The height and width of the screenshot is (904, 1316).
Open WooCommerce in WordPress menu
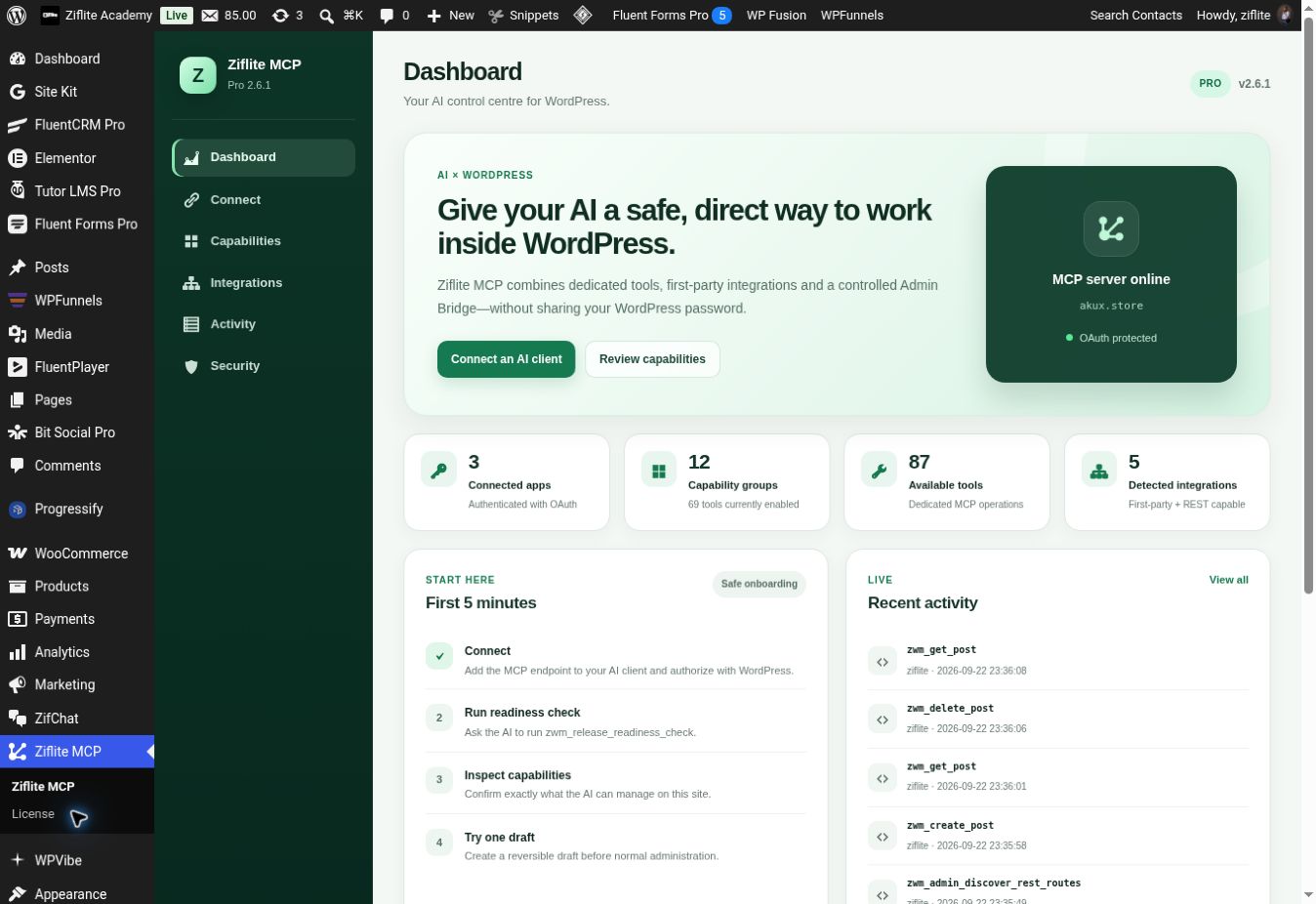coord(77,554)
